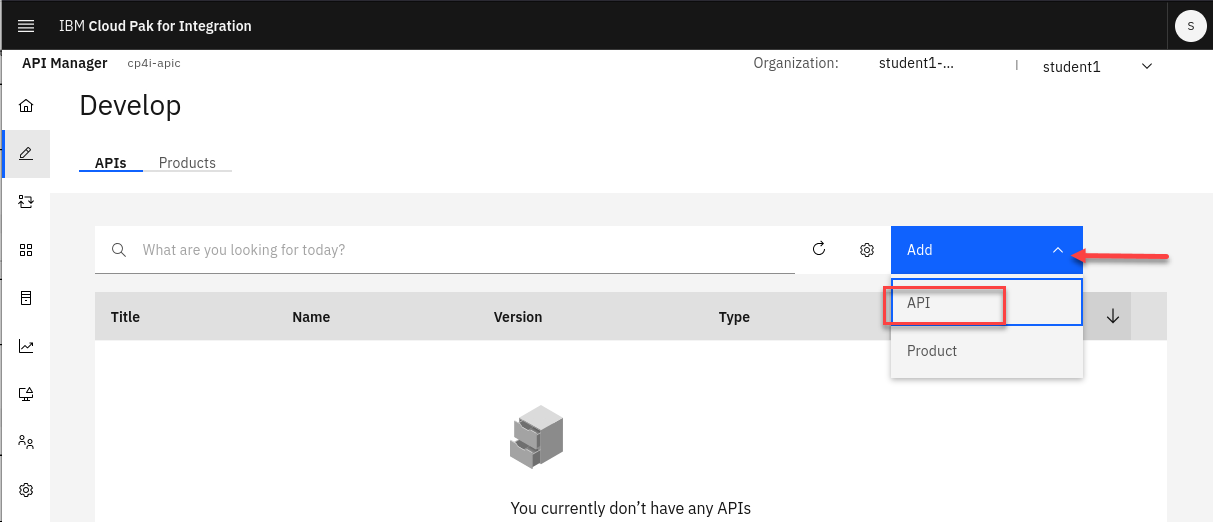Screen dimensions: 1213x522
Task: Open the Settings gear in sidebar
Action: tap(26, 490)
